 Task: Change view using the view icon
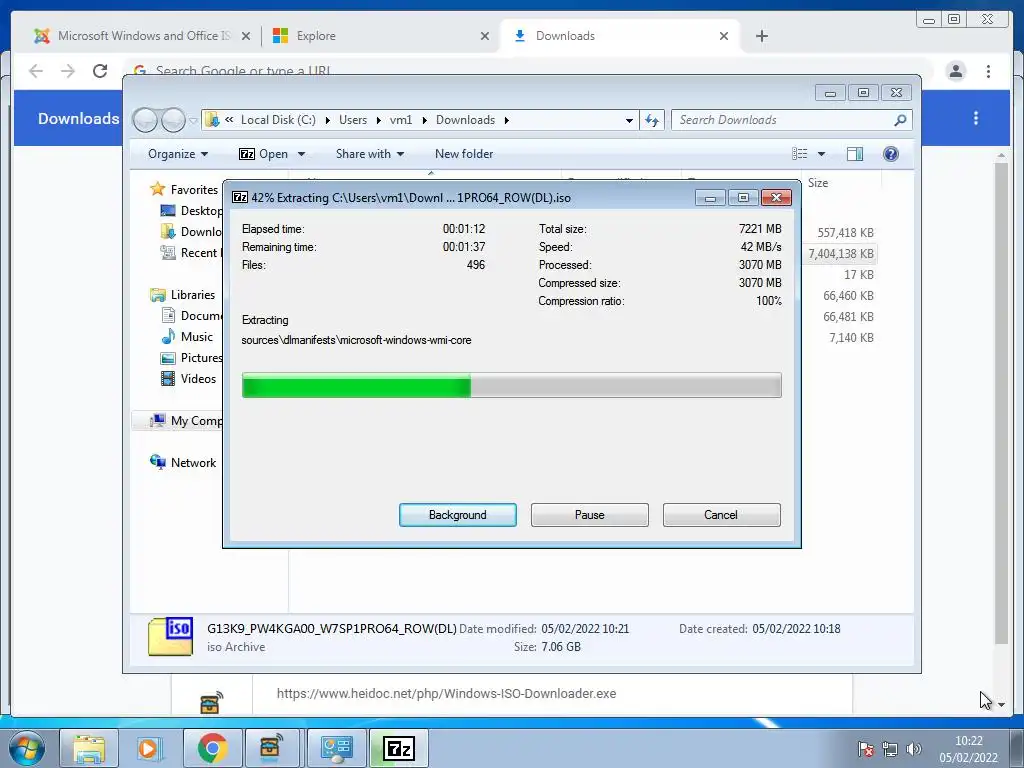pyautogui.click(x=799, y=154)
